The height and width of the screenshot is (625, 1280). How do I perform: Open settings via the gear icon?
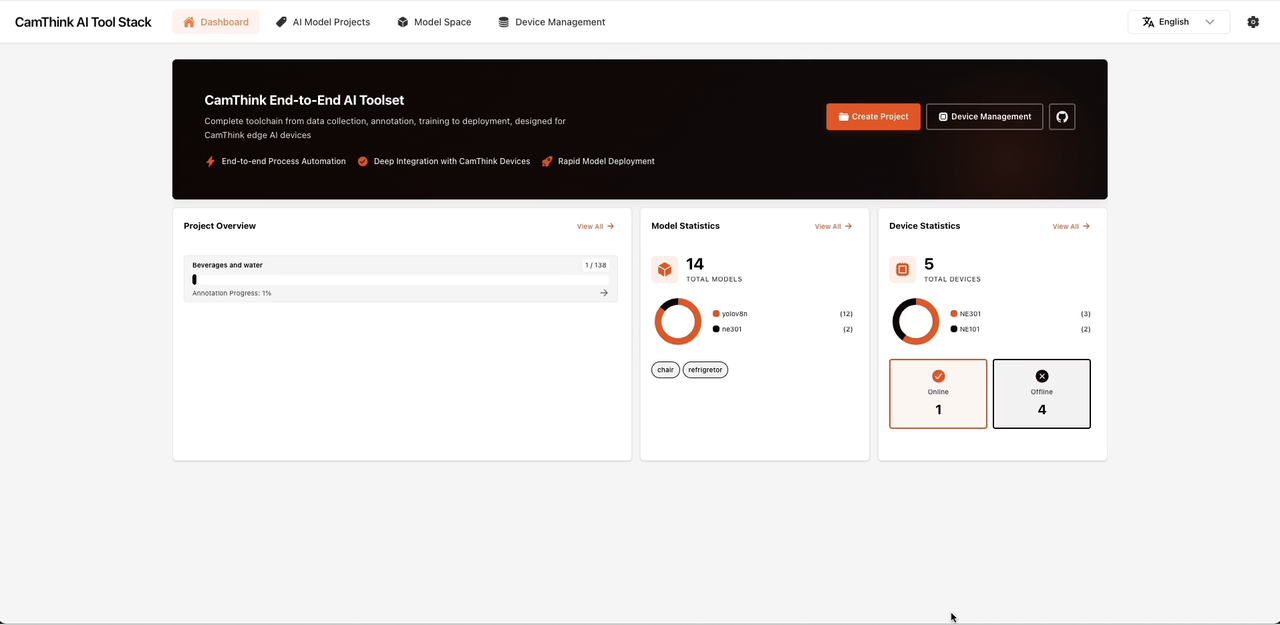coord(1253,22)
